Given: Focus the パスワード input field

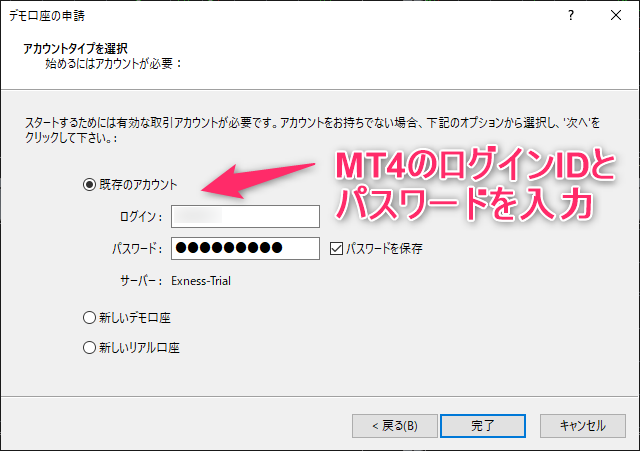Looking at the screenshot, I should [x=245, y=248].
